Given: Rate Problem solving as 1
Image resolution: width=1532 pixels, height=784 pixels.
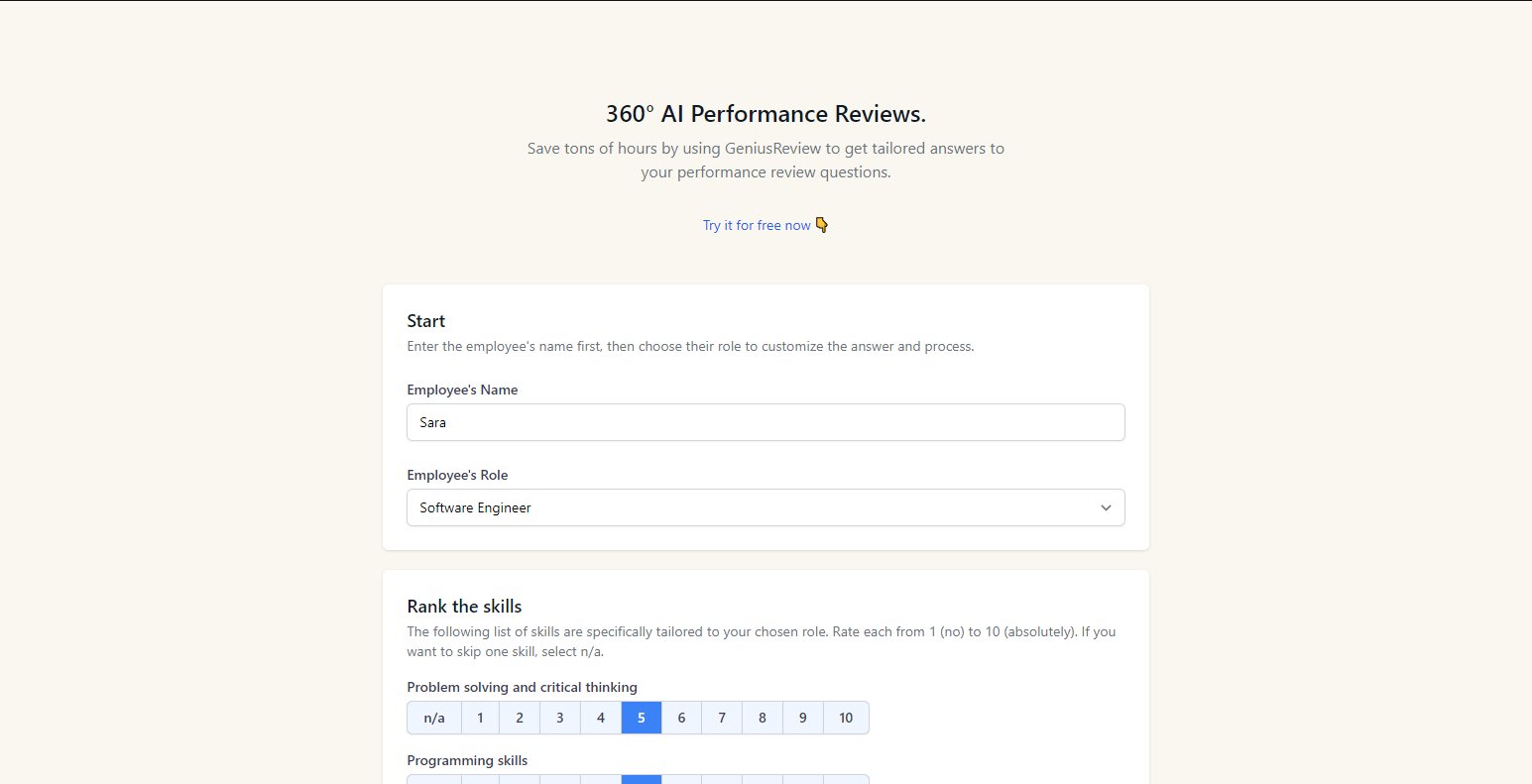Looking at the screenshot, I should pos(480,718).
